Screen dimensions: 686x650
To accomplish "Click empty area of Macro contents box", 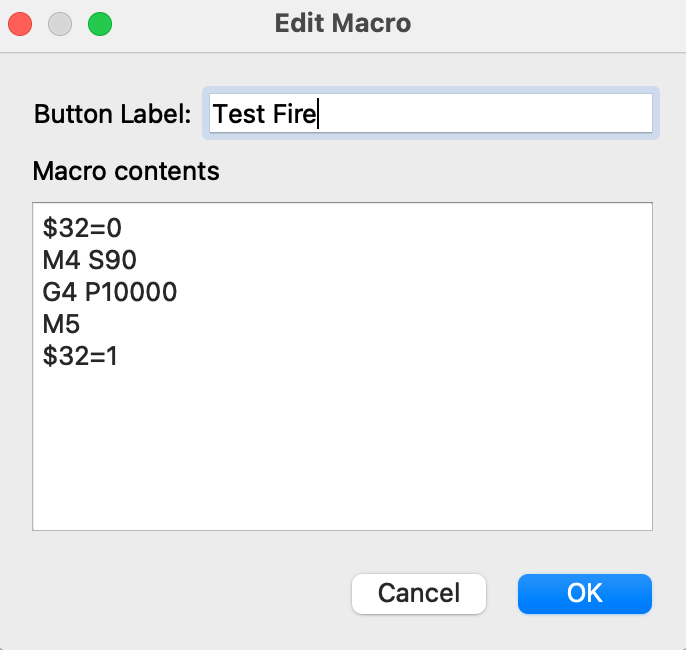I will pos(342,451).
